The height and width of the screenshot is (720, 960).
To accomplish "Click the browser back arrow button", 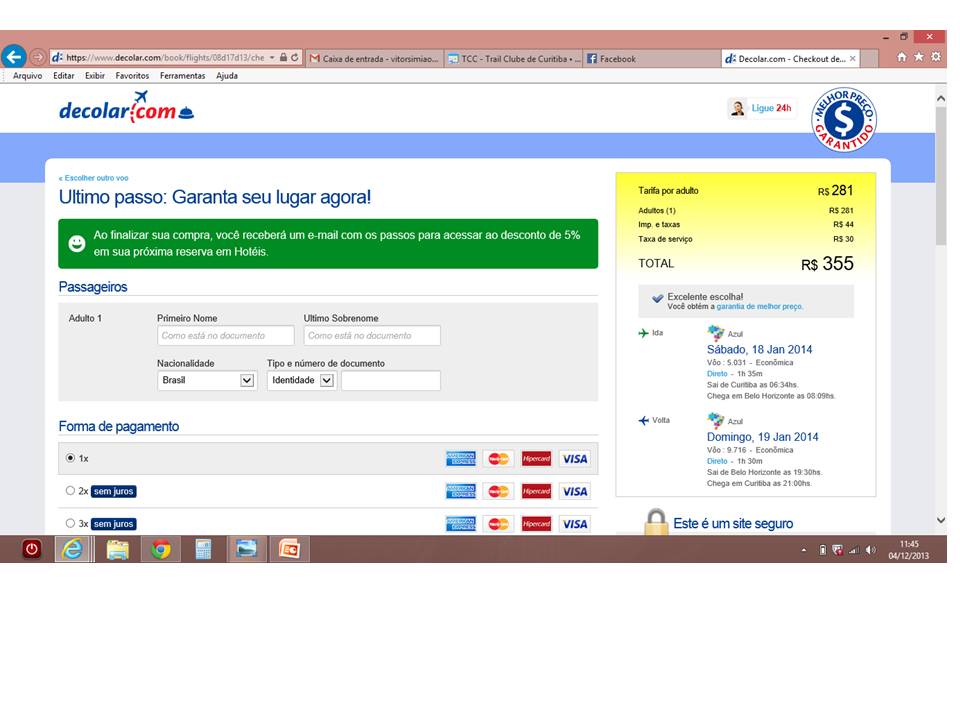I will [x=14, y=57].
